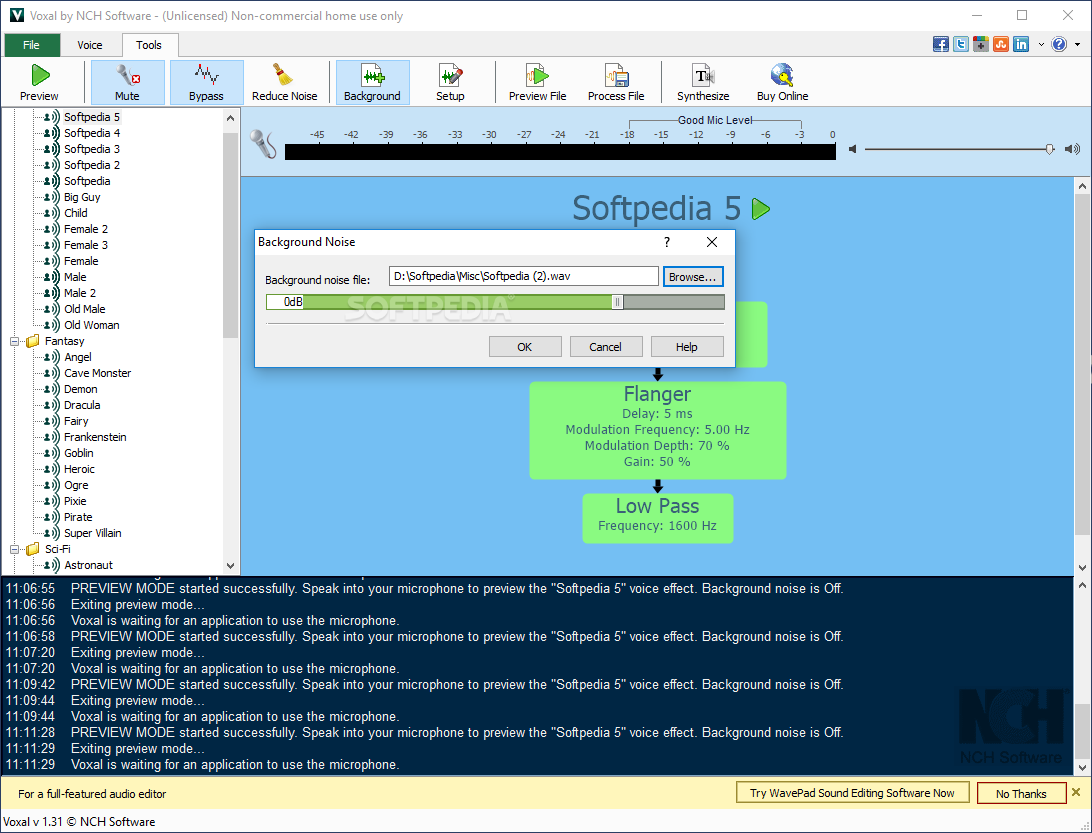The width and height of the screenshot is (1092, 833).
Task: Click the Female 2 voice icon
Action: pos(52,229)
